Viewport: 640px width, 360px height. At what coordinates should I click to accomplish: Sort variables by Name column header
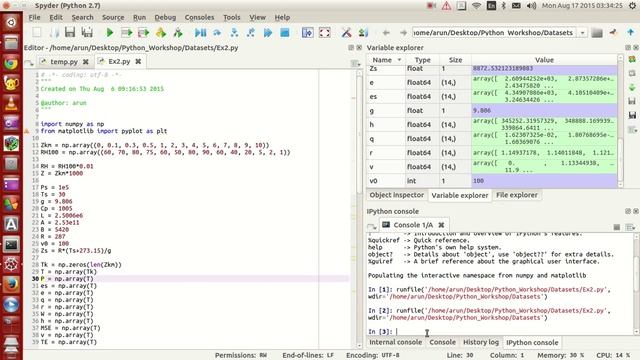pyautogui.click(x=386, y=60)
